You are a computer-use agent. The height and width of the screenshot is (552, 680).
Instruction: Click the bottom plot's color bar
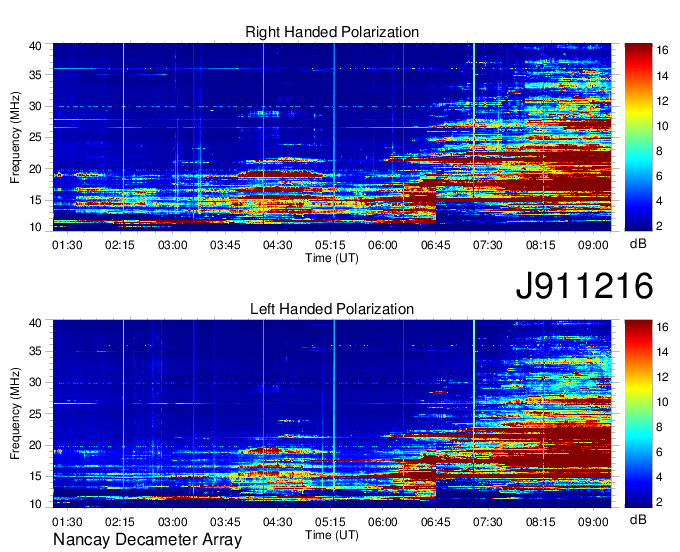638,414
